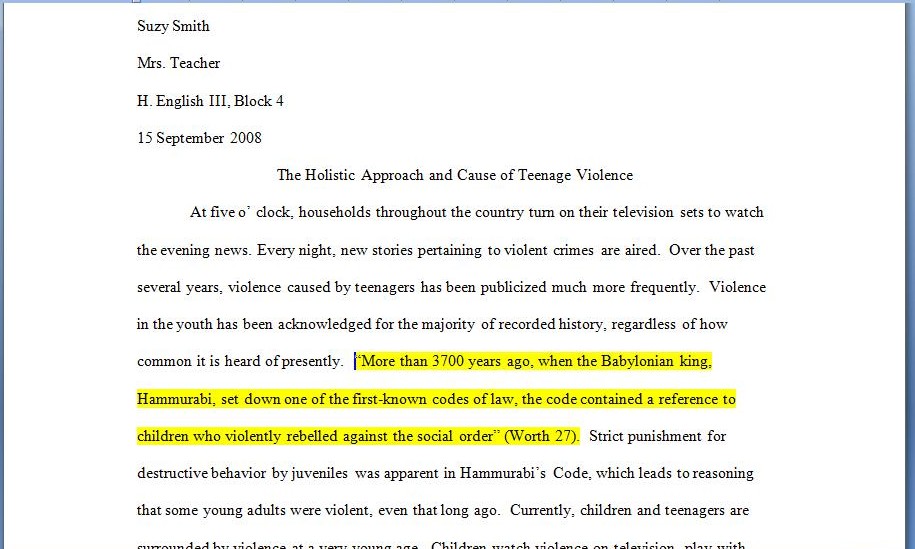This screenshot has width=915, height=549.
Task: Click the words several years starting third line
Action: point(179,287)
